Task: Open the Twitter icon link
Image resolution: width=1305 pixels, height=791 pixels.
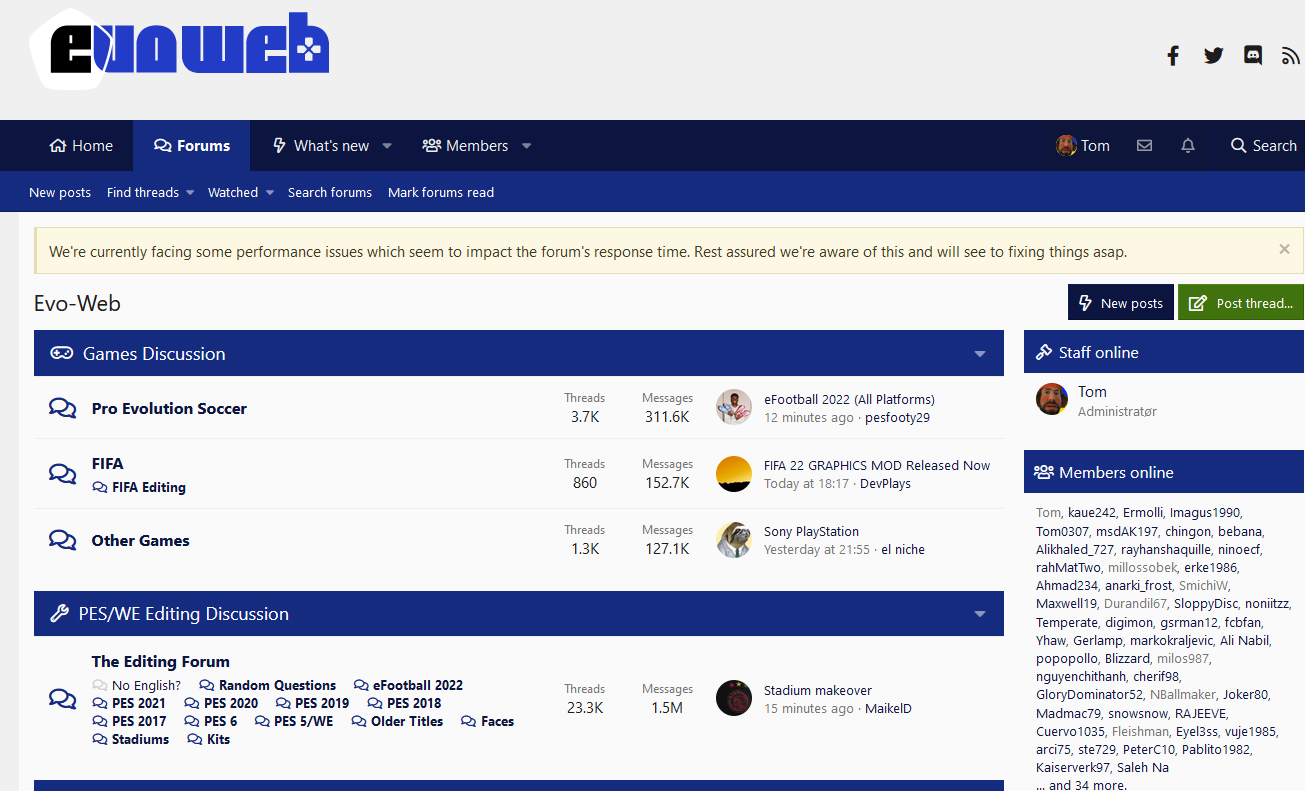Action: pos(1213,56)
